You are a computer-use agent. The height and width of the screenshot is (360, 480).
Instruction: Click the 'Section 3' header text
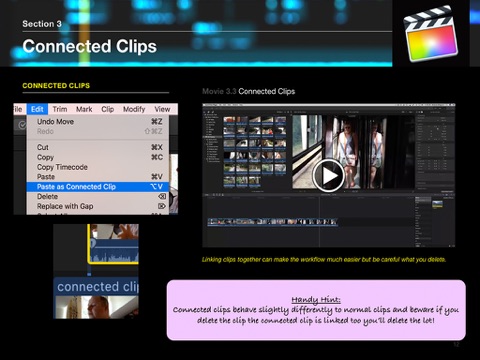[x=42, y=24]
